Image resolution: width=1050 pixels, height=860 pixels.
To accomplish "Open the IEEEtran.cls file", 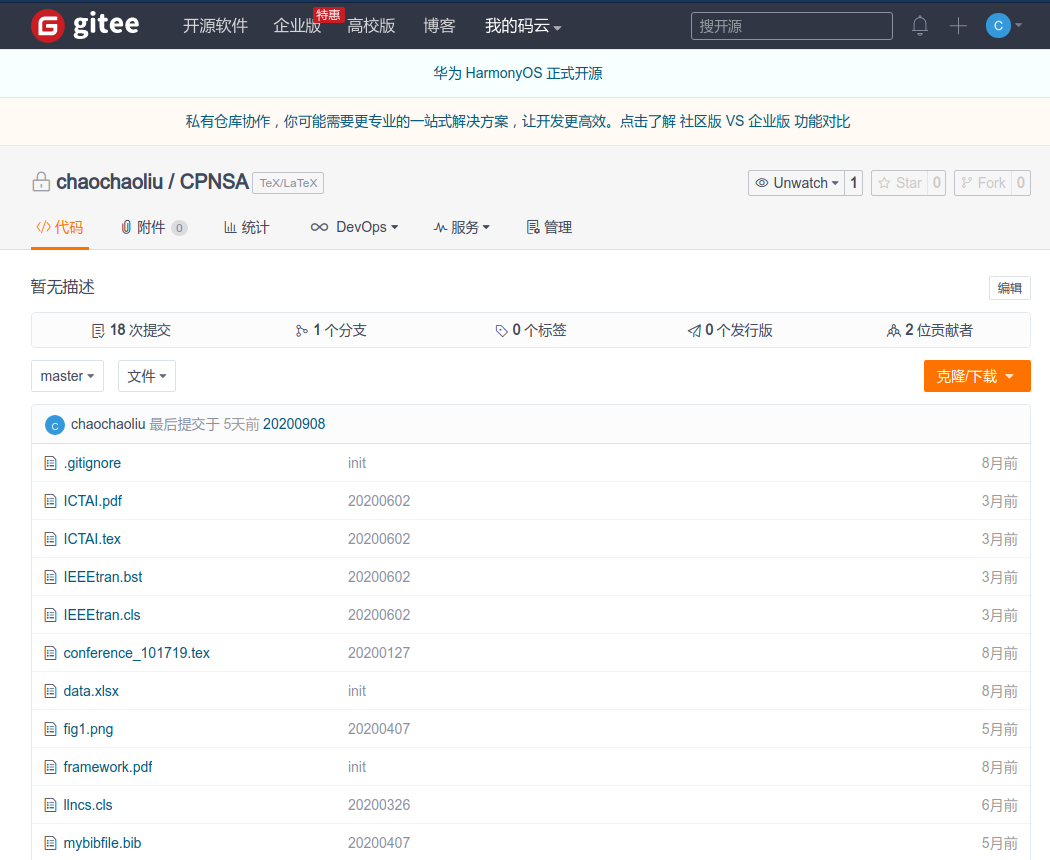I will pyautogui.click(x=102, y=615).
